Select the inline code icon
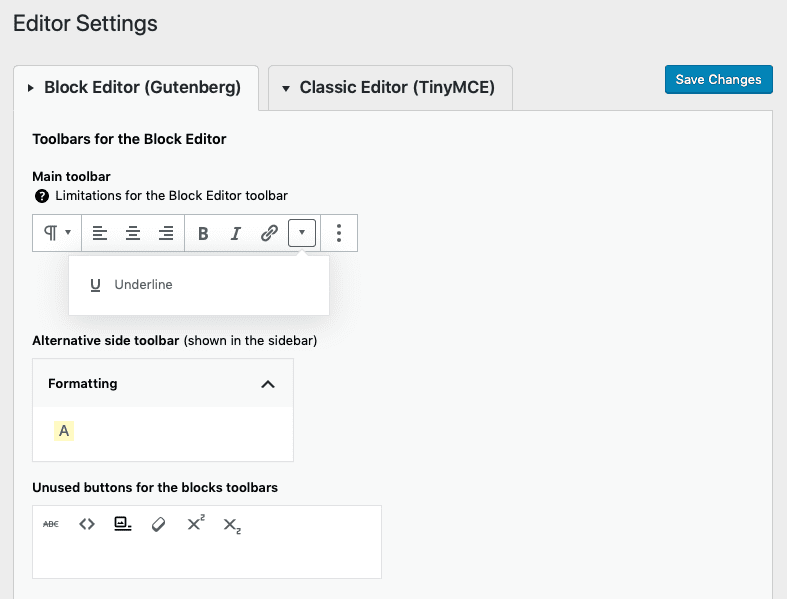 [x=87, y=524]
